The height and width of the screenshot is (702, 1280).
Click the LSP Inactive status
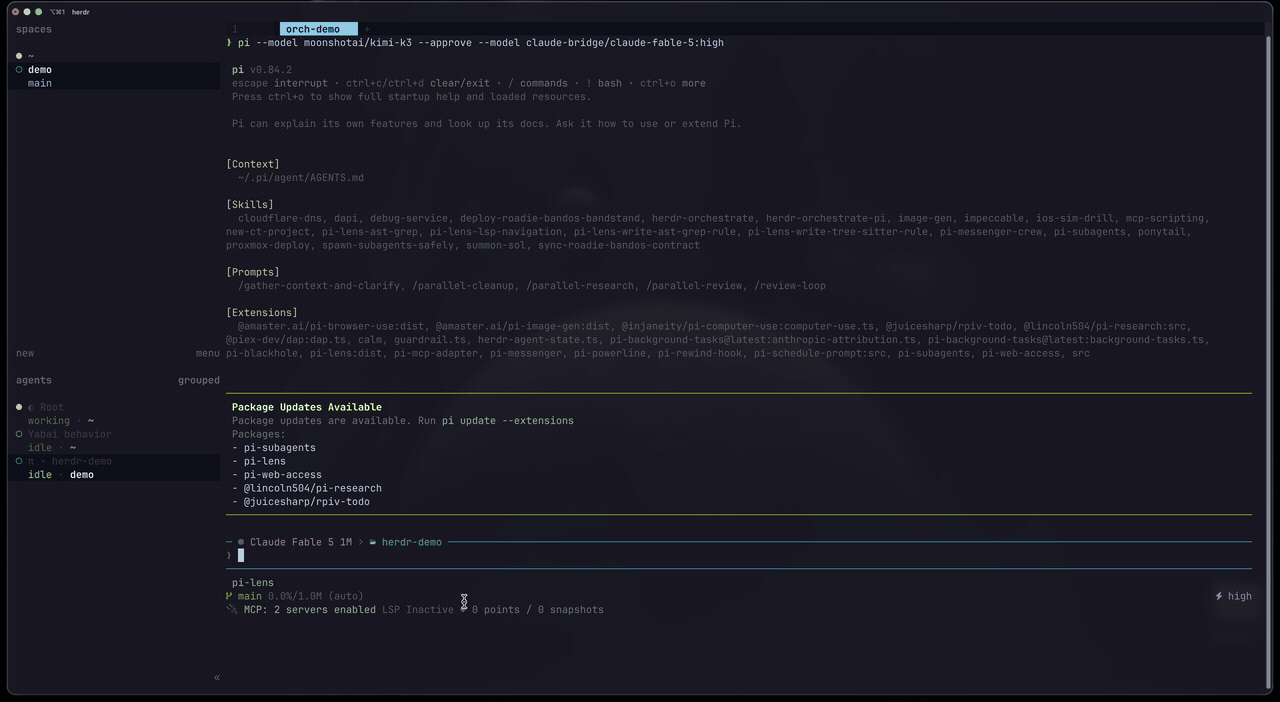coord(418,610)
